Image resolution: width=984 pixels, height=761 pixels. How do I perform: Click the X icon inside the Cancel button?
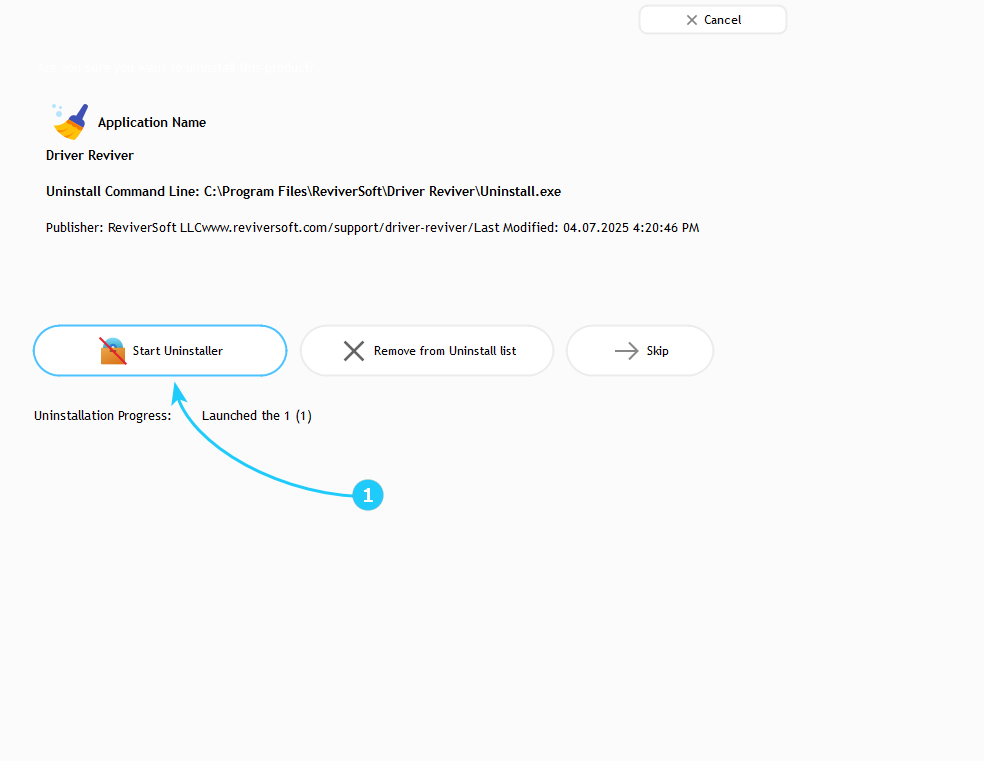[692, 20]
